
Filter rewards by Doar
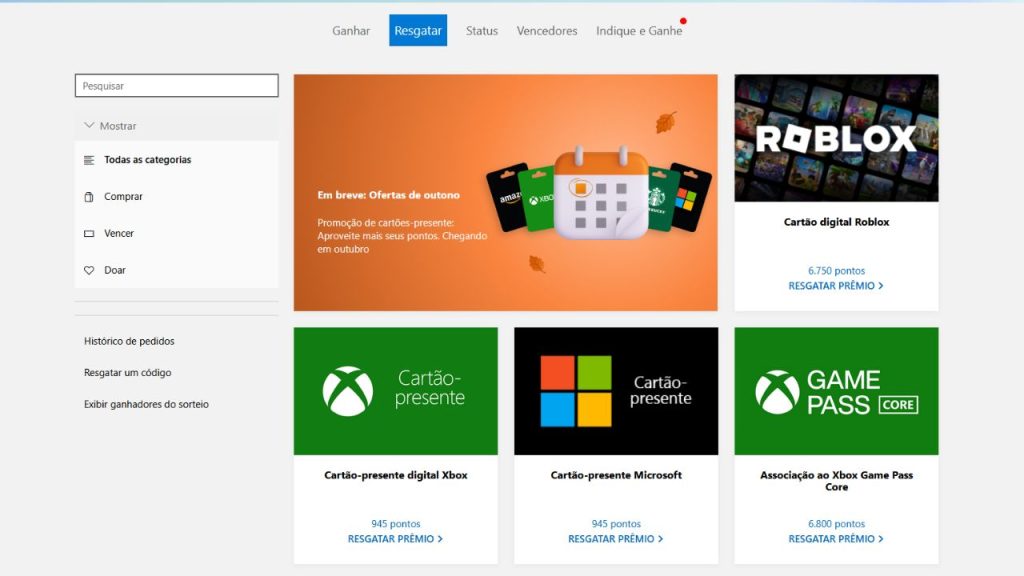point(115,270)
